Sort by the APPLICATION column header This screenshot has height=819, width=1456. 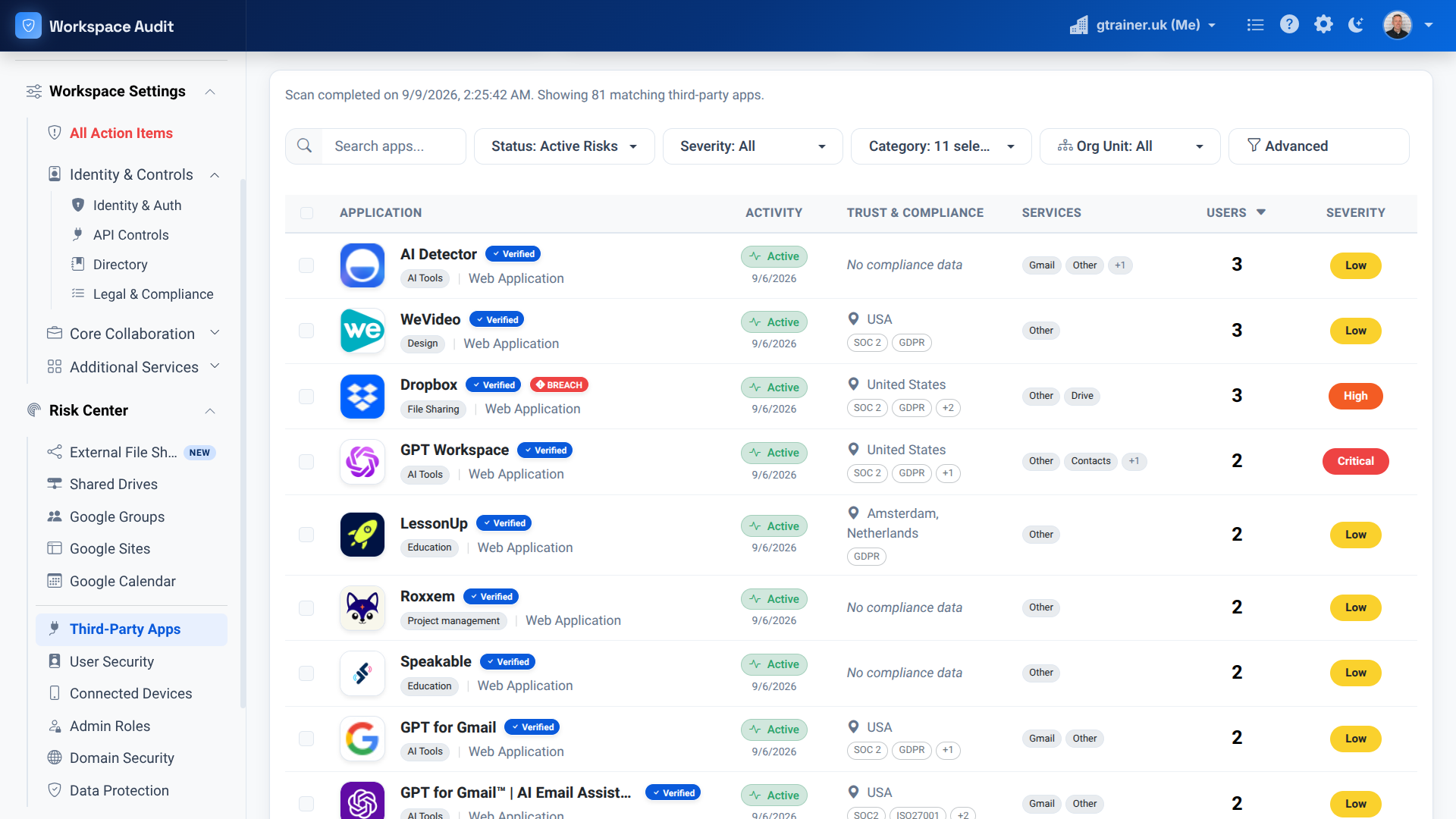click(381, 213)
